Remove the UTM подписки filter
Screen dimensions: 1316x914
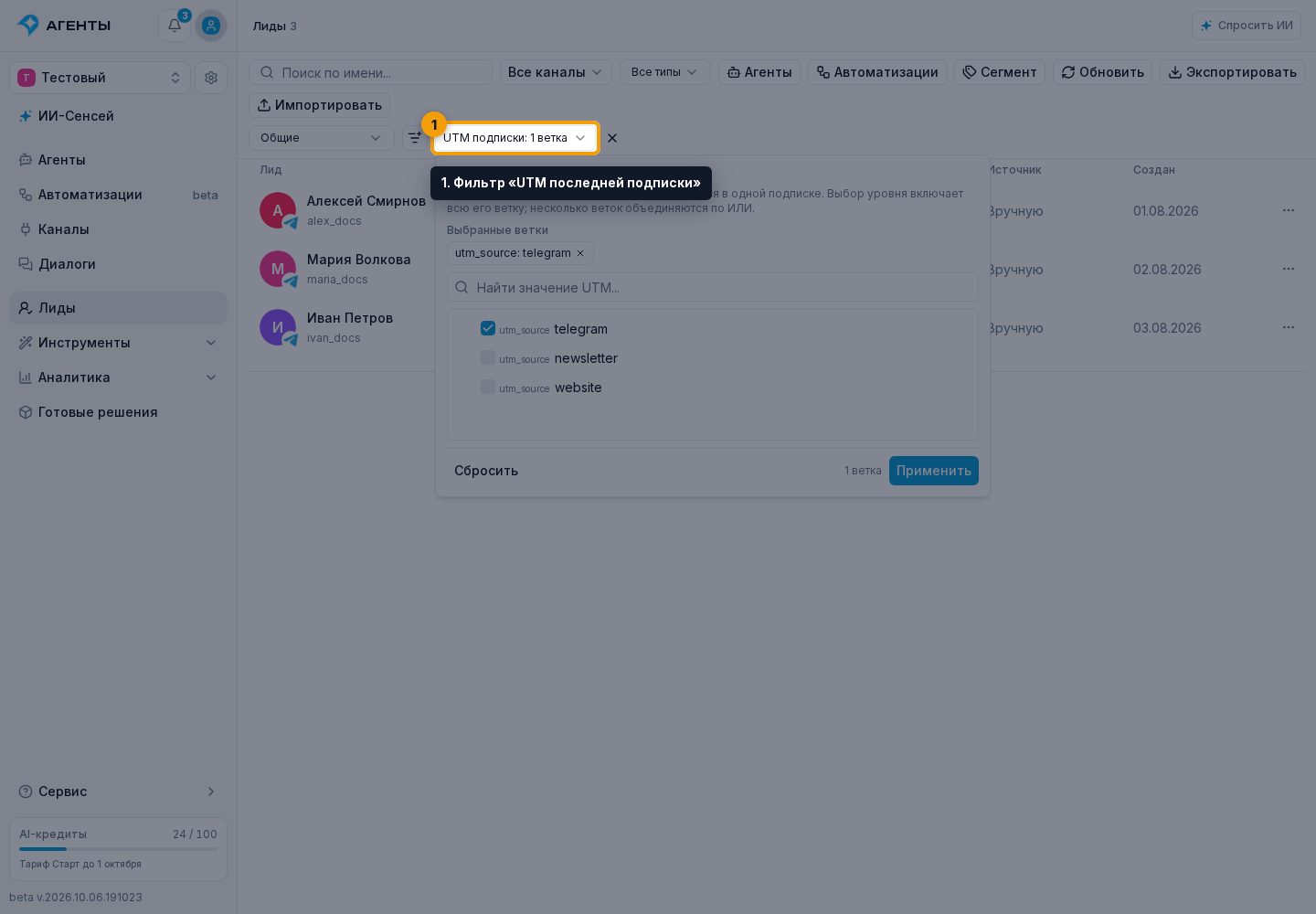click(612, 138)
